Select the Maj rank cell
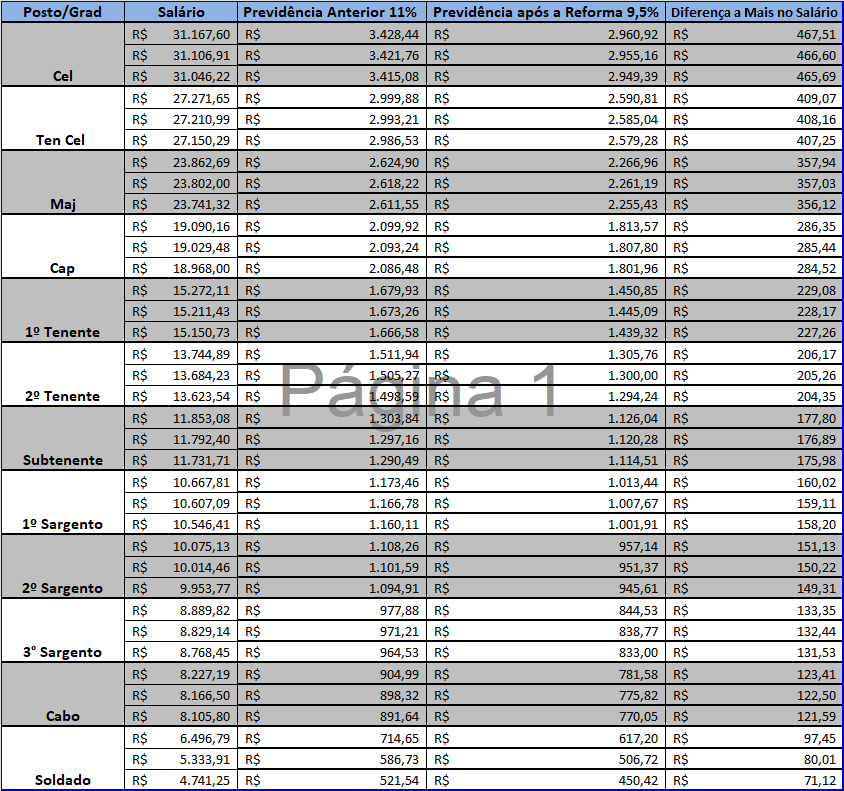The width and height of the screenshot is (844, 791). point(63,204)
